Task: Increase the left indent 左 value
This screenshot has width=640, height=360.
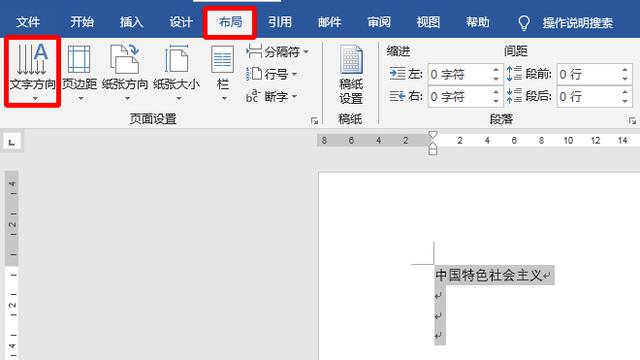Action: pos(496,70)
